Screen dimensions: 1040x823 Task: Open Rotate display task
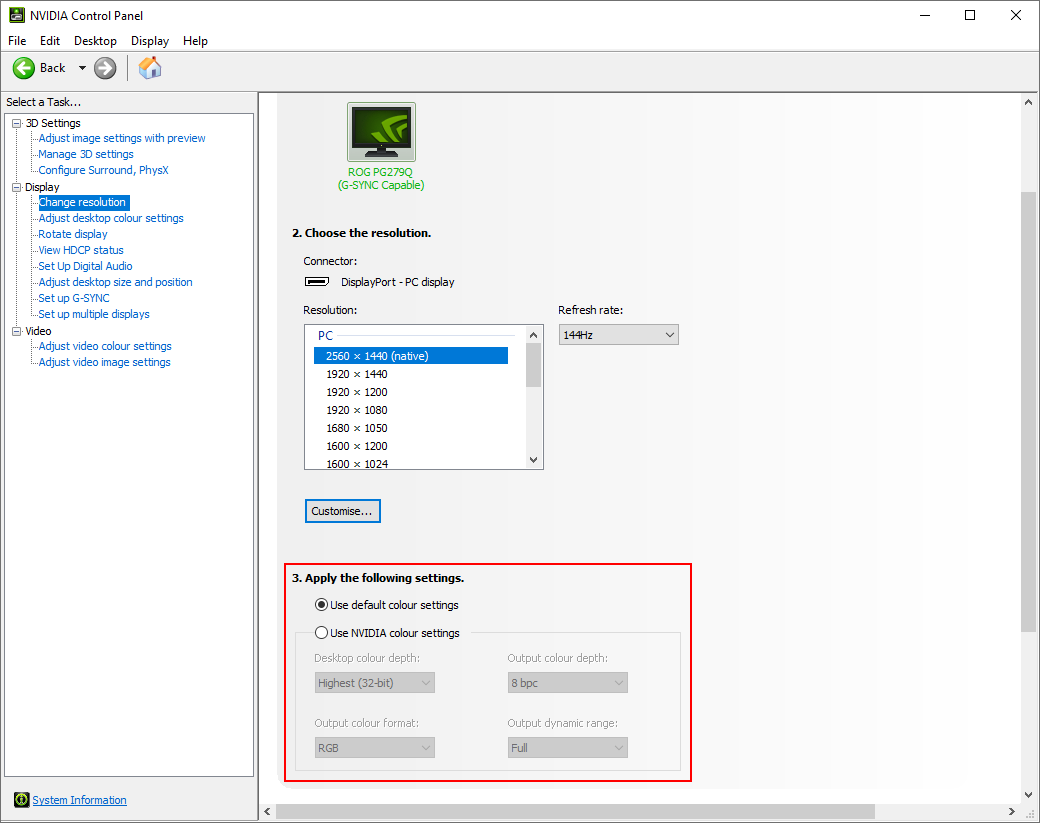73,234
